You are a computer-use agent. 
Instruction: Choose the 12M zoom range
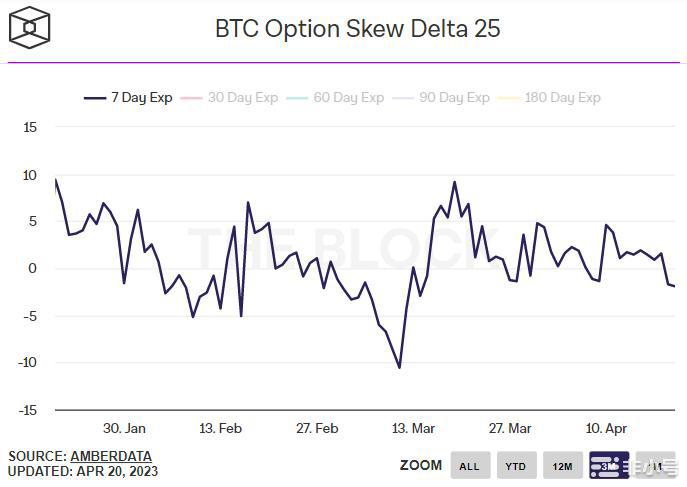tap(562, 466)
